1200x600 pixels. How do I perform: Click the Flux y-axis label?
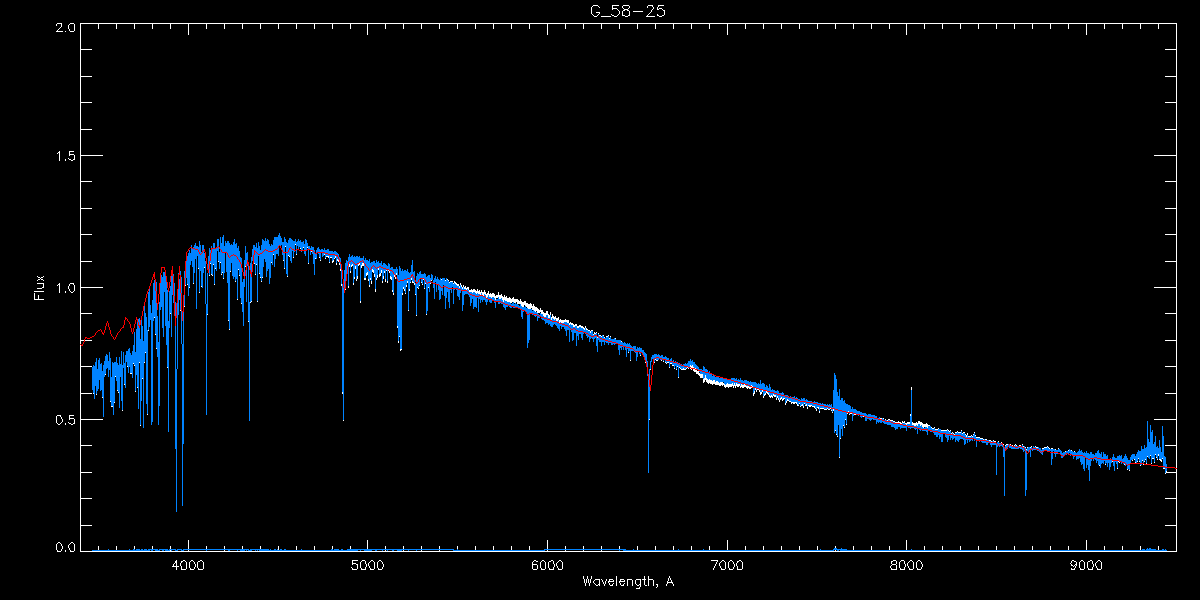pos(40,288)
